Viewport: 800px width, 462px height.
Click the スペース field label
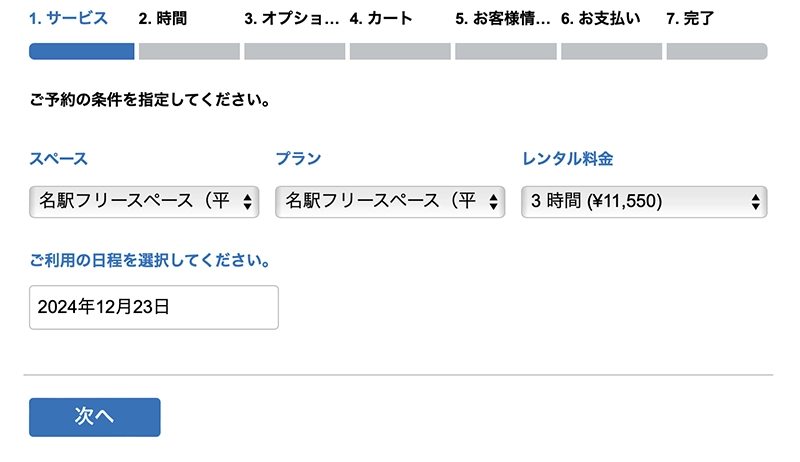tap(59, 158)
